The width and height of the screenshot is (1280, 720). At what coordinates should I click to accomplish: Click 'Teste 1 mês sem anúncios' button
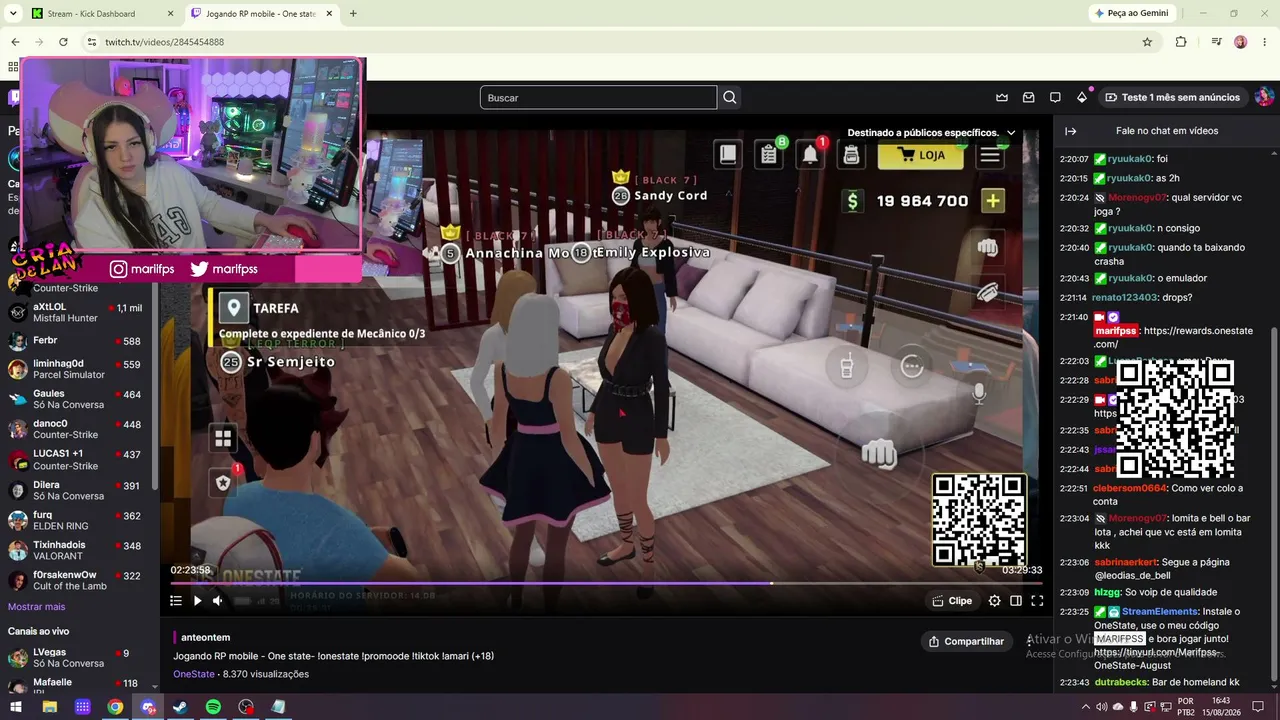tap(1172, 97)
